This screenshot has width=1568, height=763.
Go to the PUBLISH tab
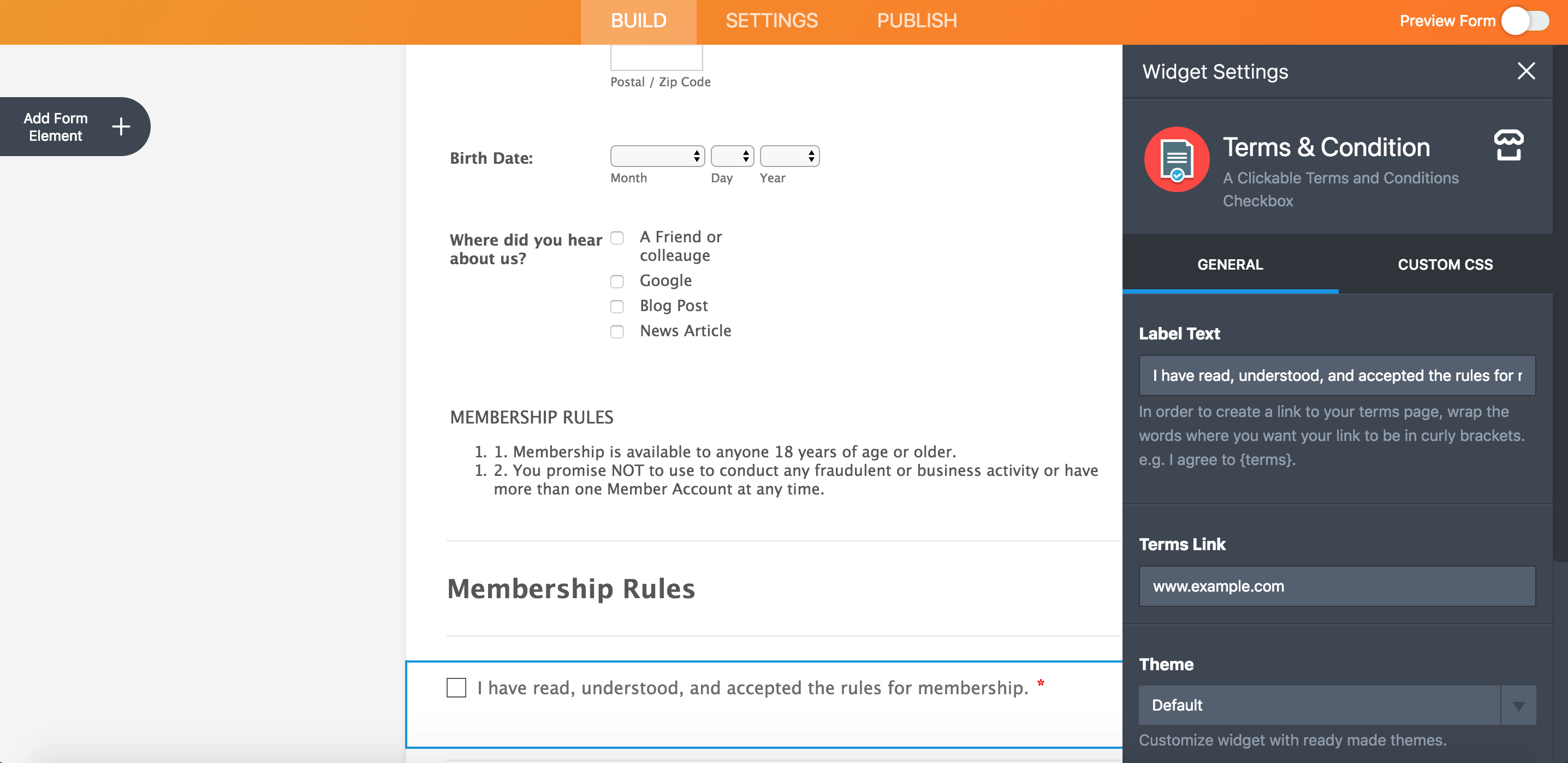tap(917, 21)
